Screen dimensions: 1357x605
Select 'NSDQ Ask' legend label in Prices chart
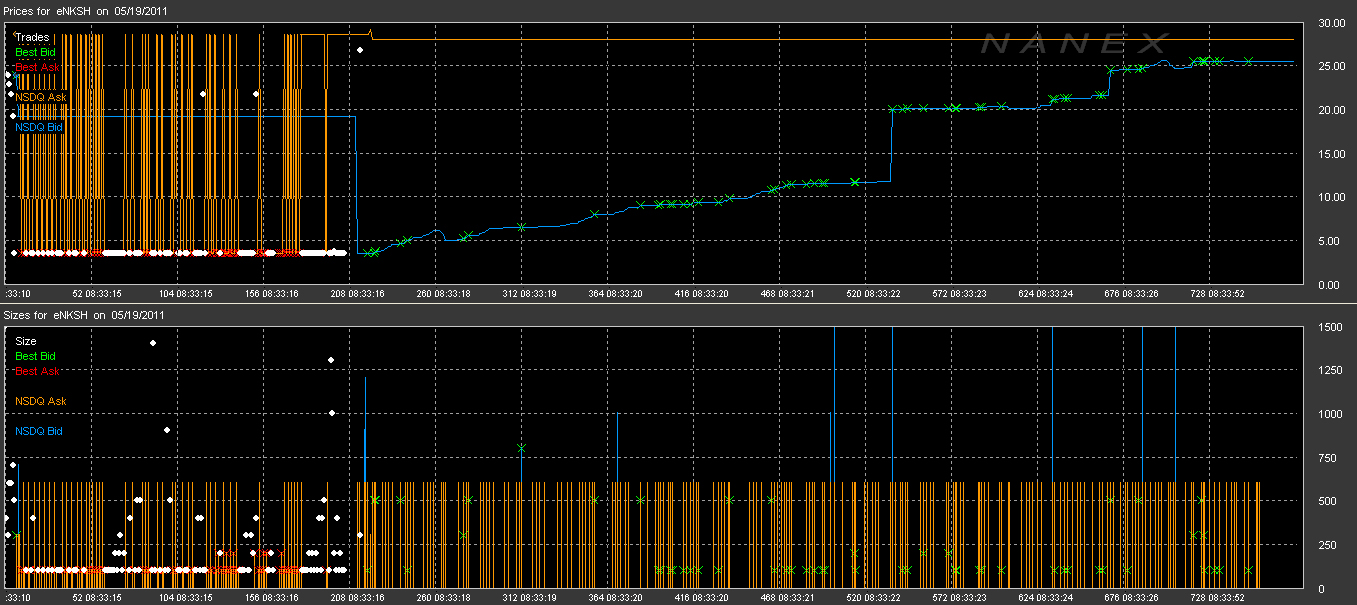coord(40,97)
